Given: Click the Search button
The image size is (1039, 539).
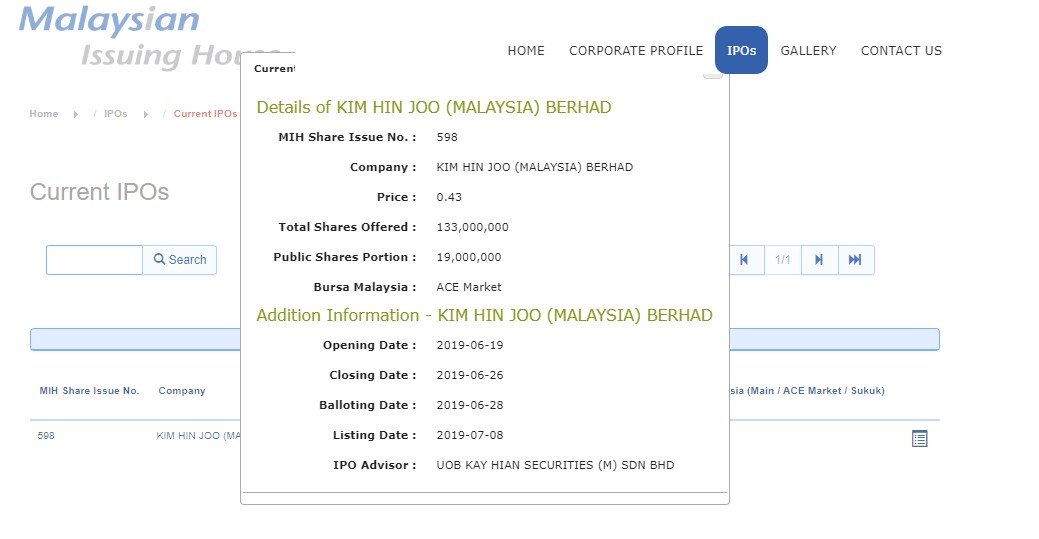Looking at the screenshot, I should (x=180, y=260).
